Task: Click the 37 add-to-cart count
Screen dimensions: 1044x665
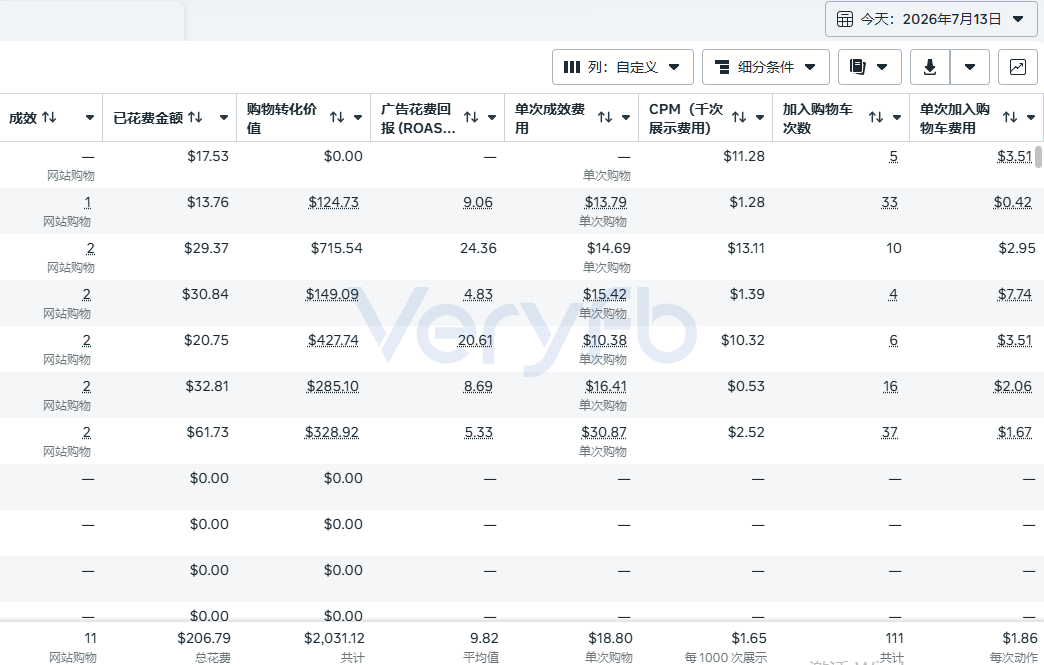Action: click(890, 432)
